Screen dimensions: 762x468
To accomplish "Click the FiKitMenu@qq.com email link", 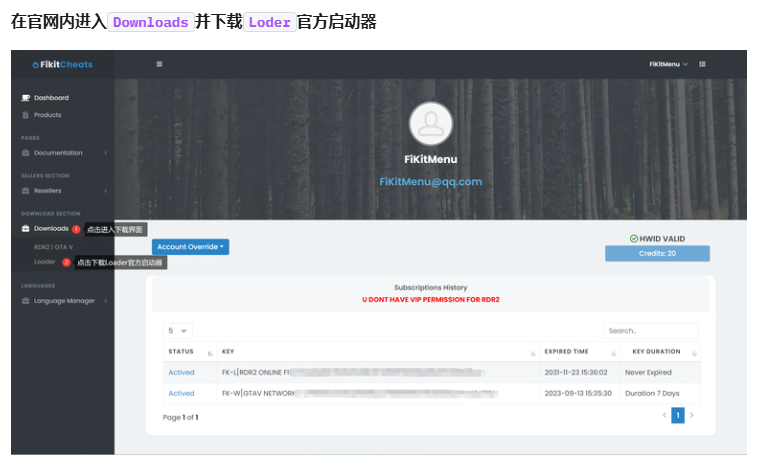I will tap(430, 182).
